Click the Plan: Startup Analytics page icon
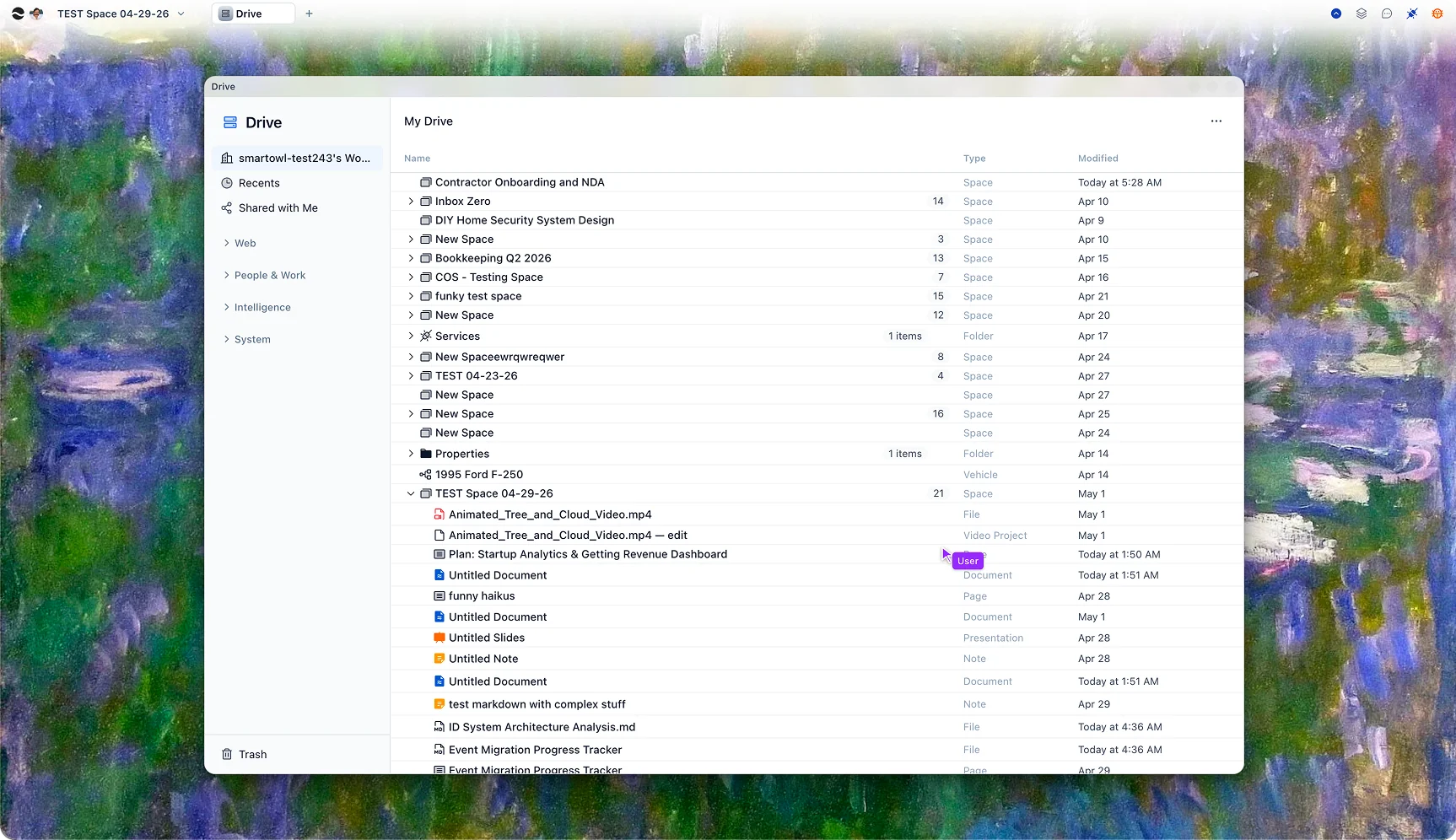 coord(439,554)
